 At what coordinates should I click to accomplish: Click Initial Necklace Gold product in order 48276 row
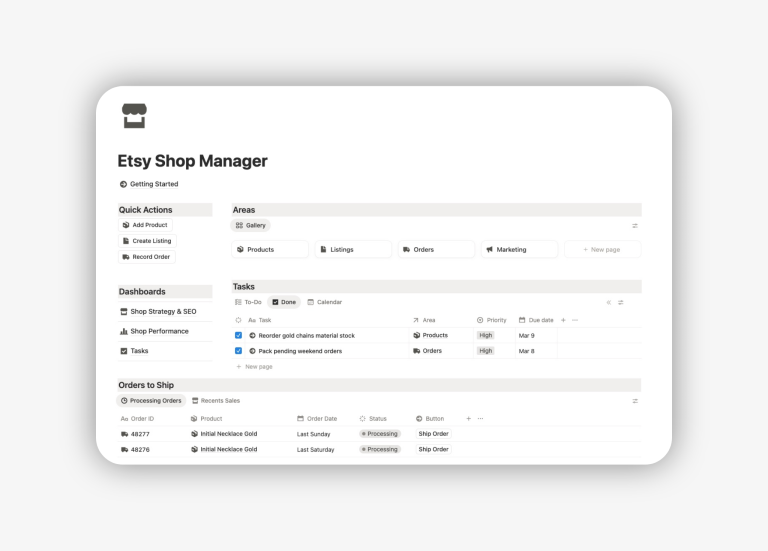[x=224, y=450]
